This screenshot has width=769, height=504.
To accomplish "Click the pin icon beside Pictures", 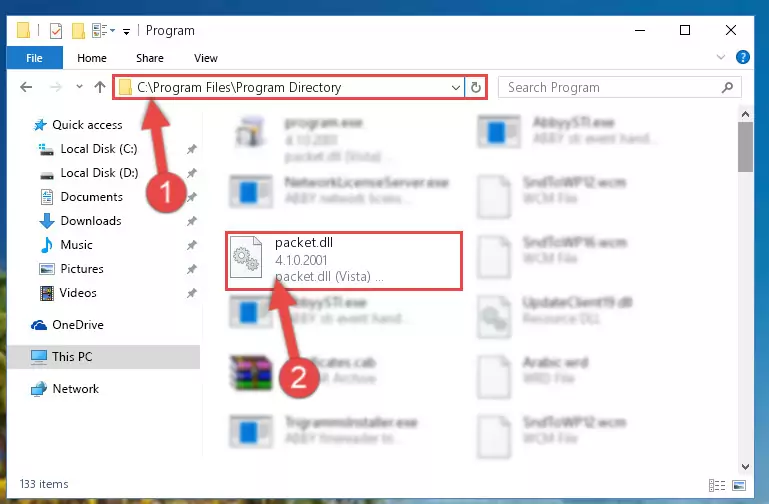I will (192, 269).
